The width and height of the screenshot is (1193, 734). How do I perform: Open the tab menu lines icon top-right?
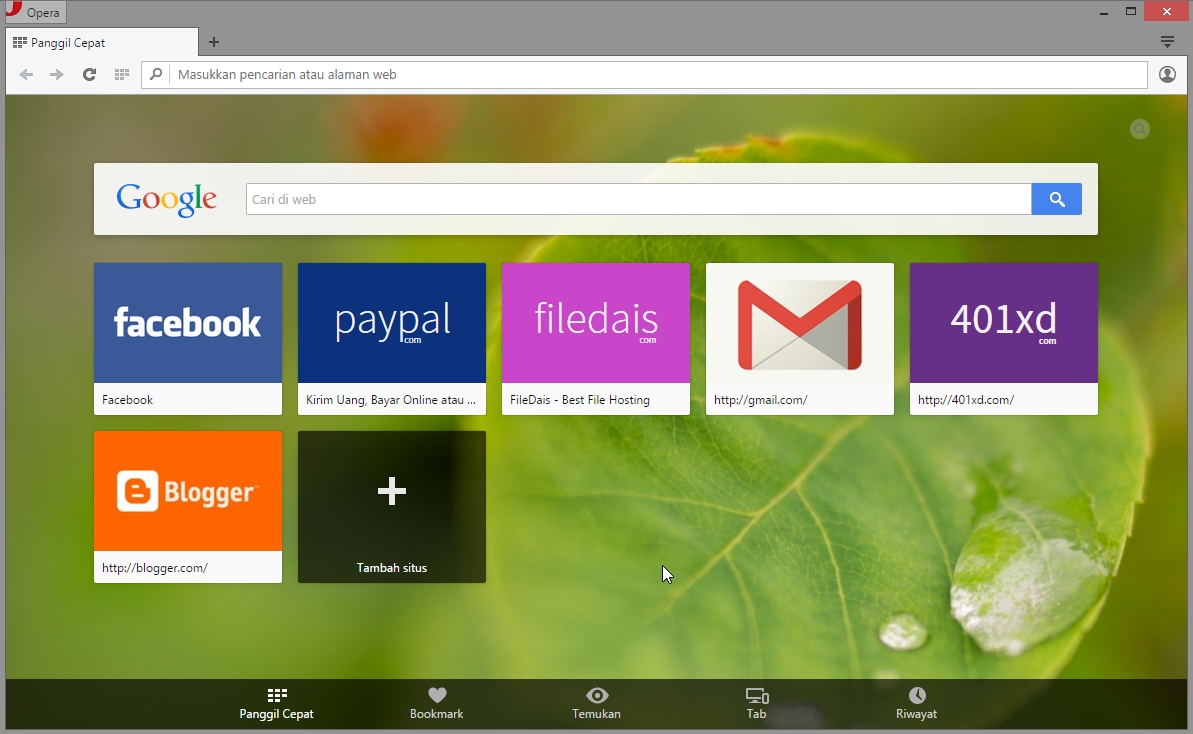1166,42
